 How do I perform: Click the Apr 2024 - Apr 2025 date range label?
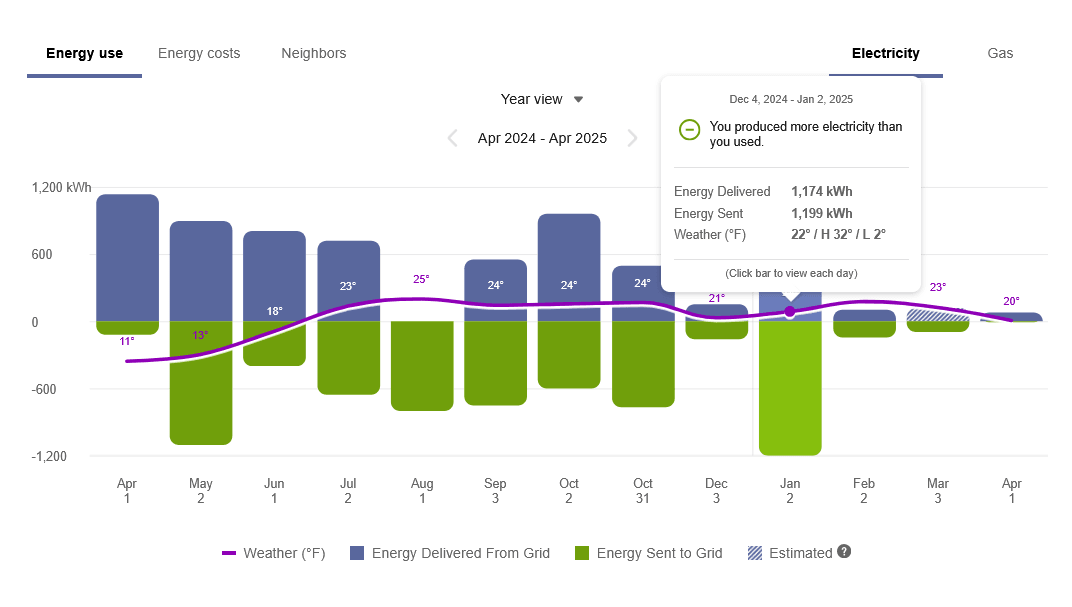click(542, 138)
